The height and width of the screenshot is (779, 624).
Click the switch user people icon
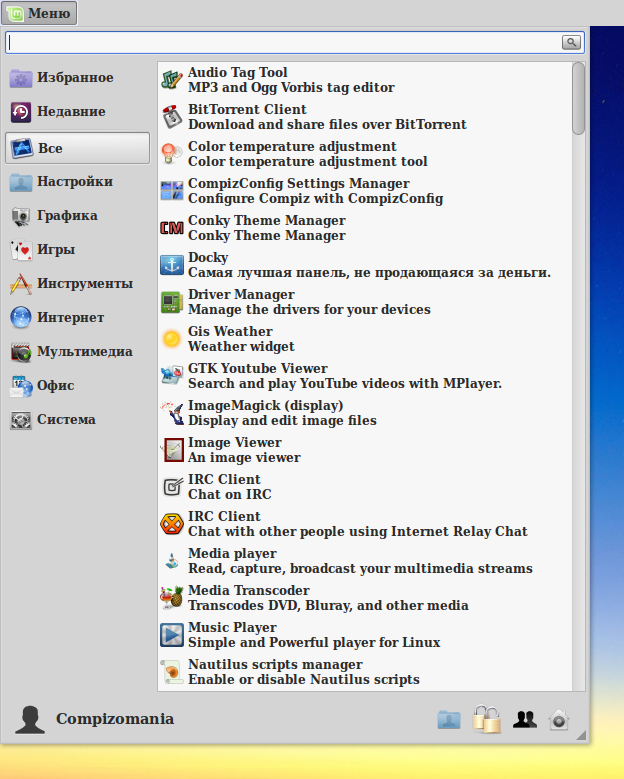(525, 719)
